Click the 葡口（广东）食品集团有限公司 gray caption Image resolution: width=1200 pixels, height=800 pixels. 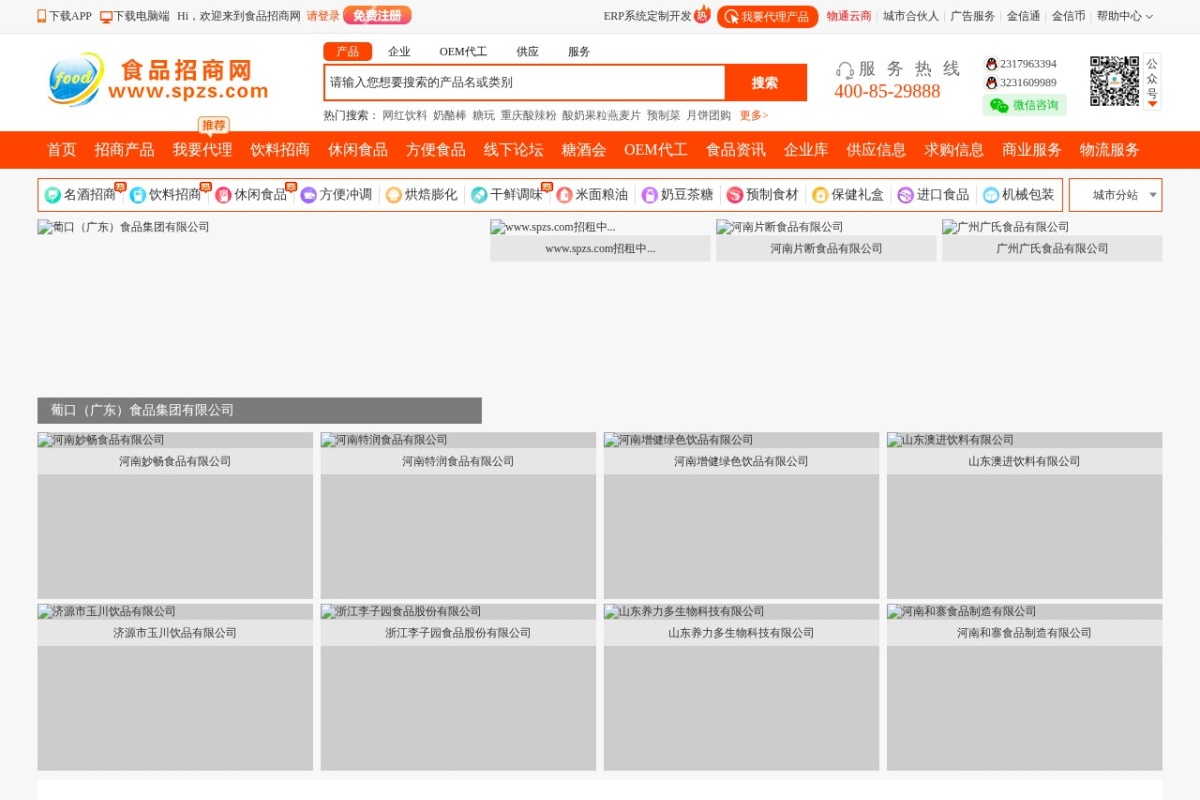tap(260, 411)
